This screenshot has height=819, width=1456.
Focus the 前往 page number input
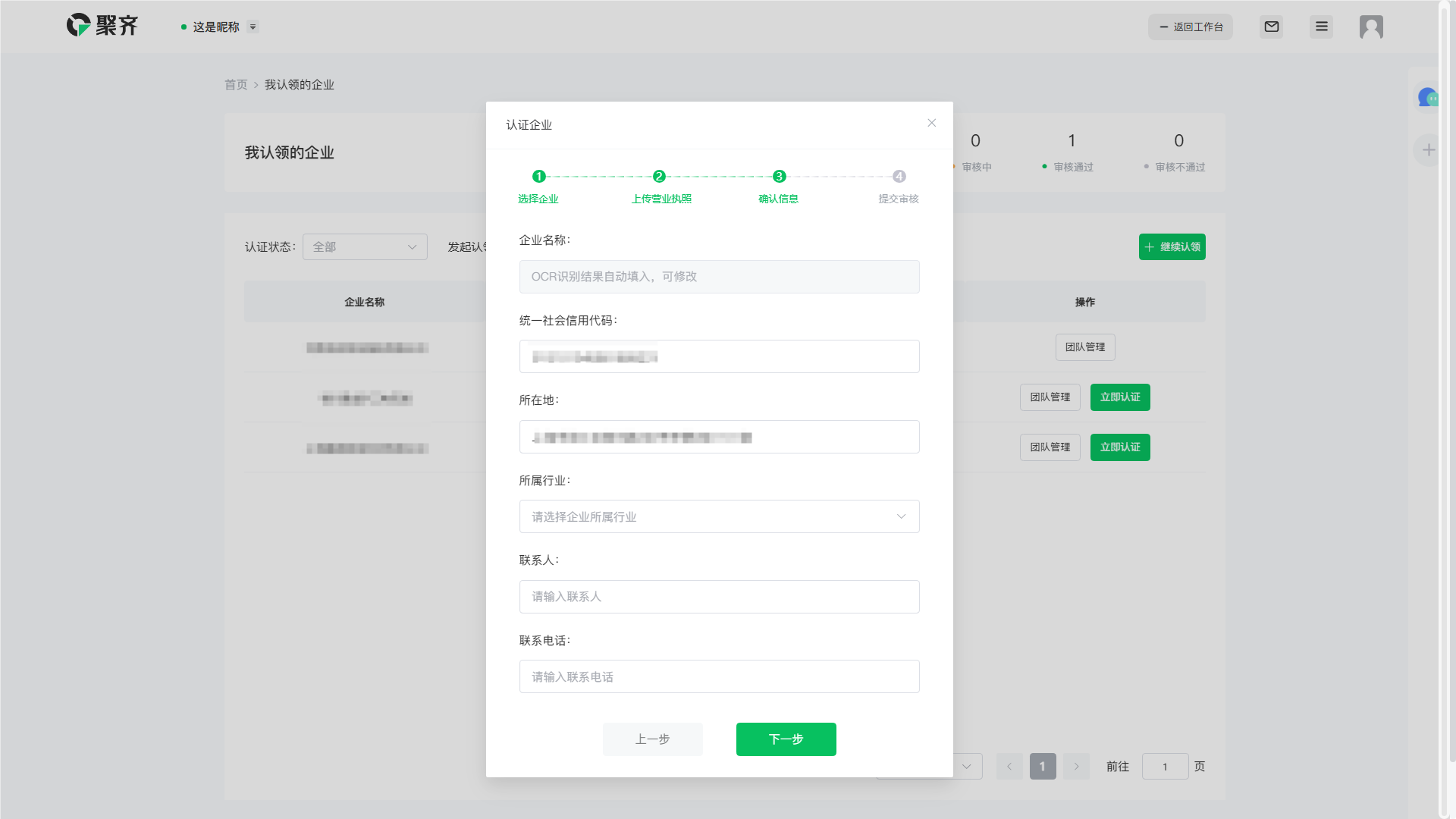click(1165, 767)
